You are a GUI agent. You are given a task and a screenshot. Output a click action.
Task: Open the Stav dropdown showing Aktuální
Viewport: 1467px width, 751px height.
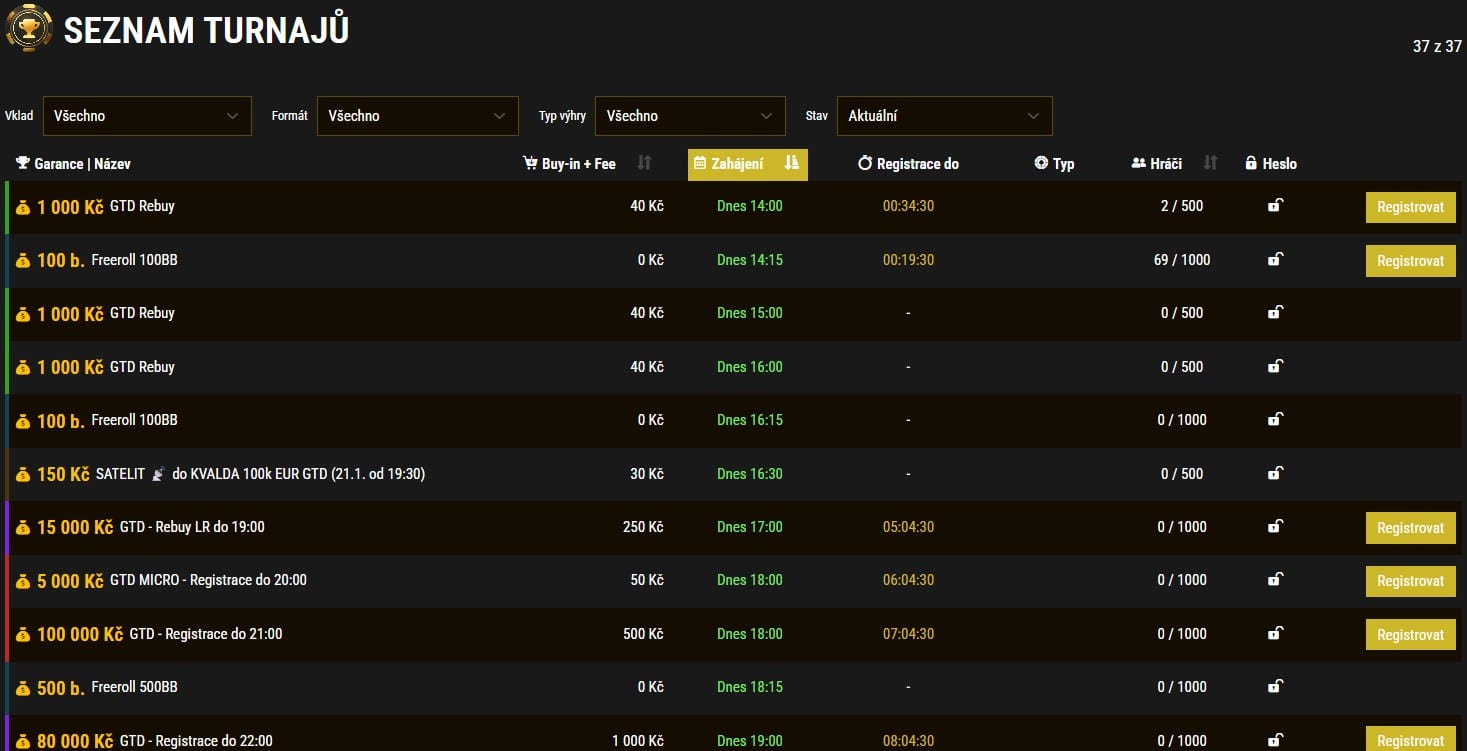pos(944,116)
